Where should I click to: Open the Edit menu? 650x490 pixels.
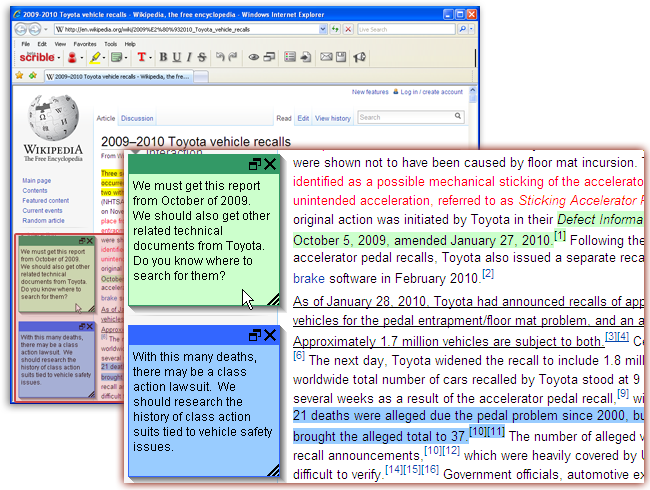tap(42, 44)
